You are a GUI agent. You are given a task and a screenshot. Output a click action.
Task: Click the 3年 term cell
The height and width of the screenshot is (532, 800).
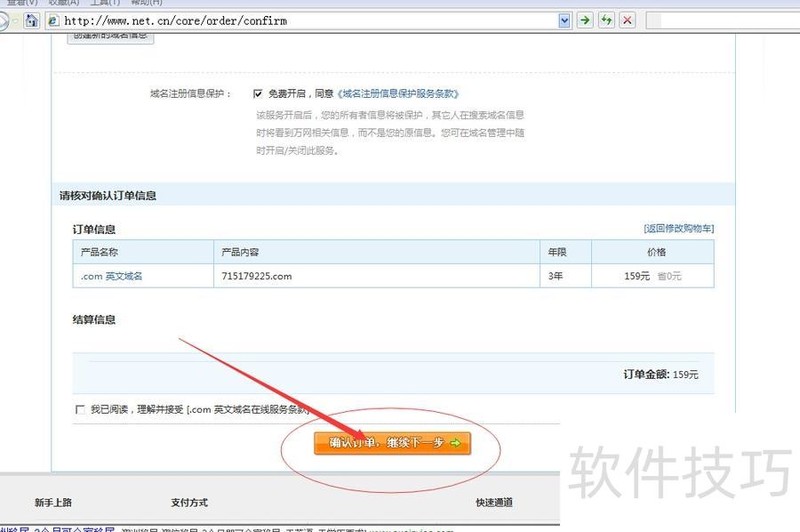565,276
